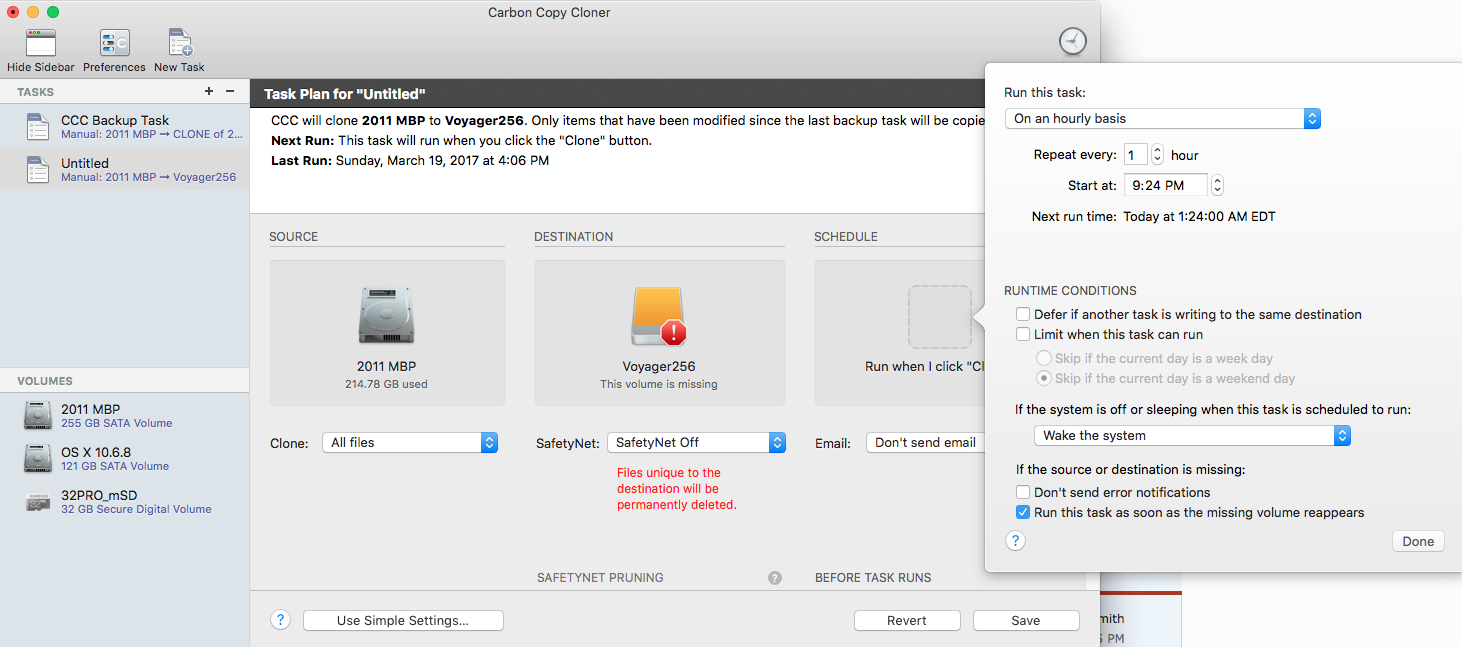
Task: Check Don't send error notifications
Action: tap(1023, 492)
